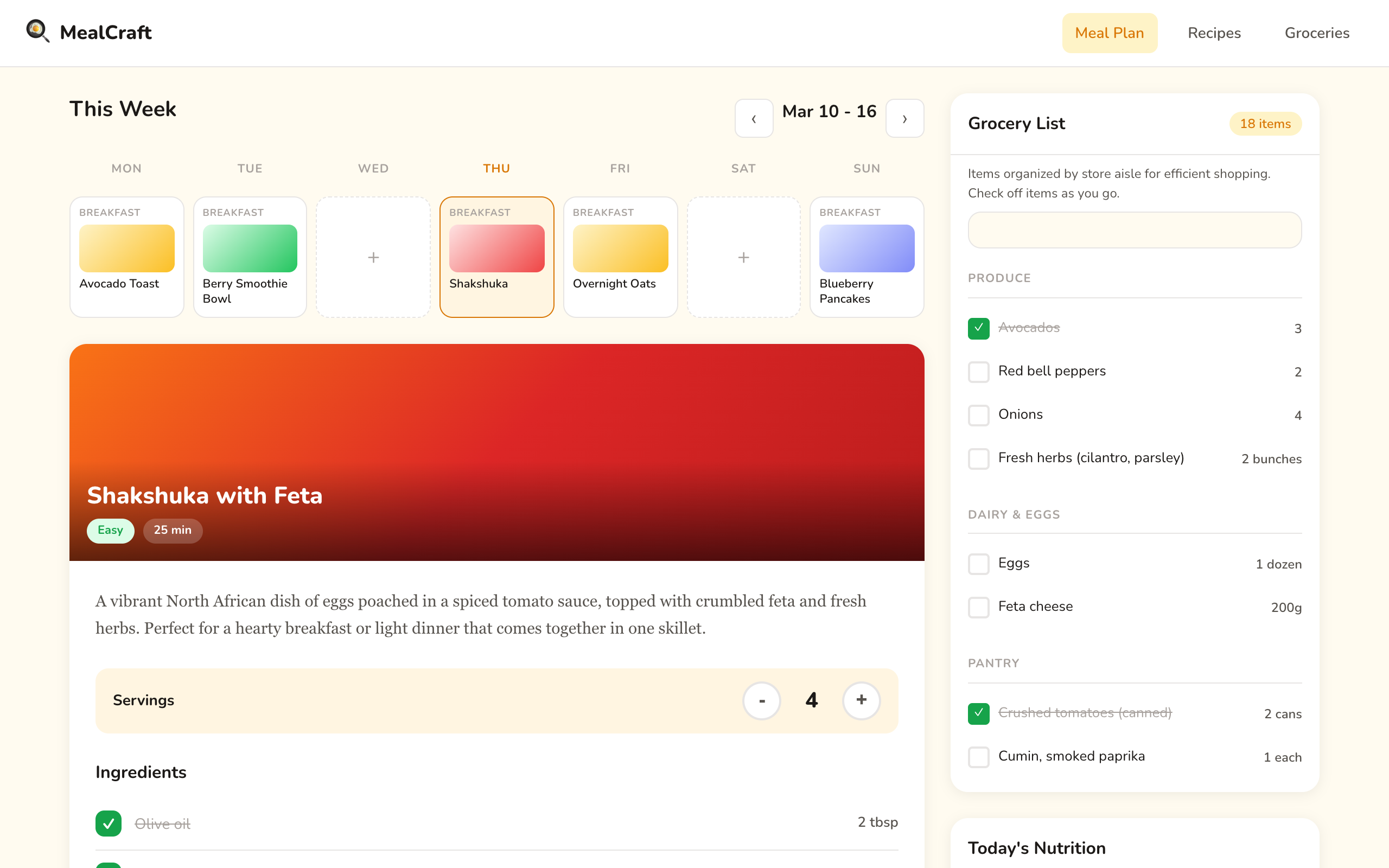Add a meal to Saturday with plus icon
This screenshot has width=1389, height=868.
pos(743,257)
